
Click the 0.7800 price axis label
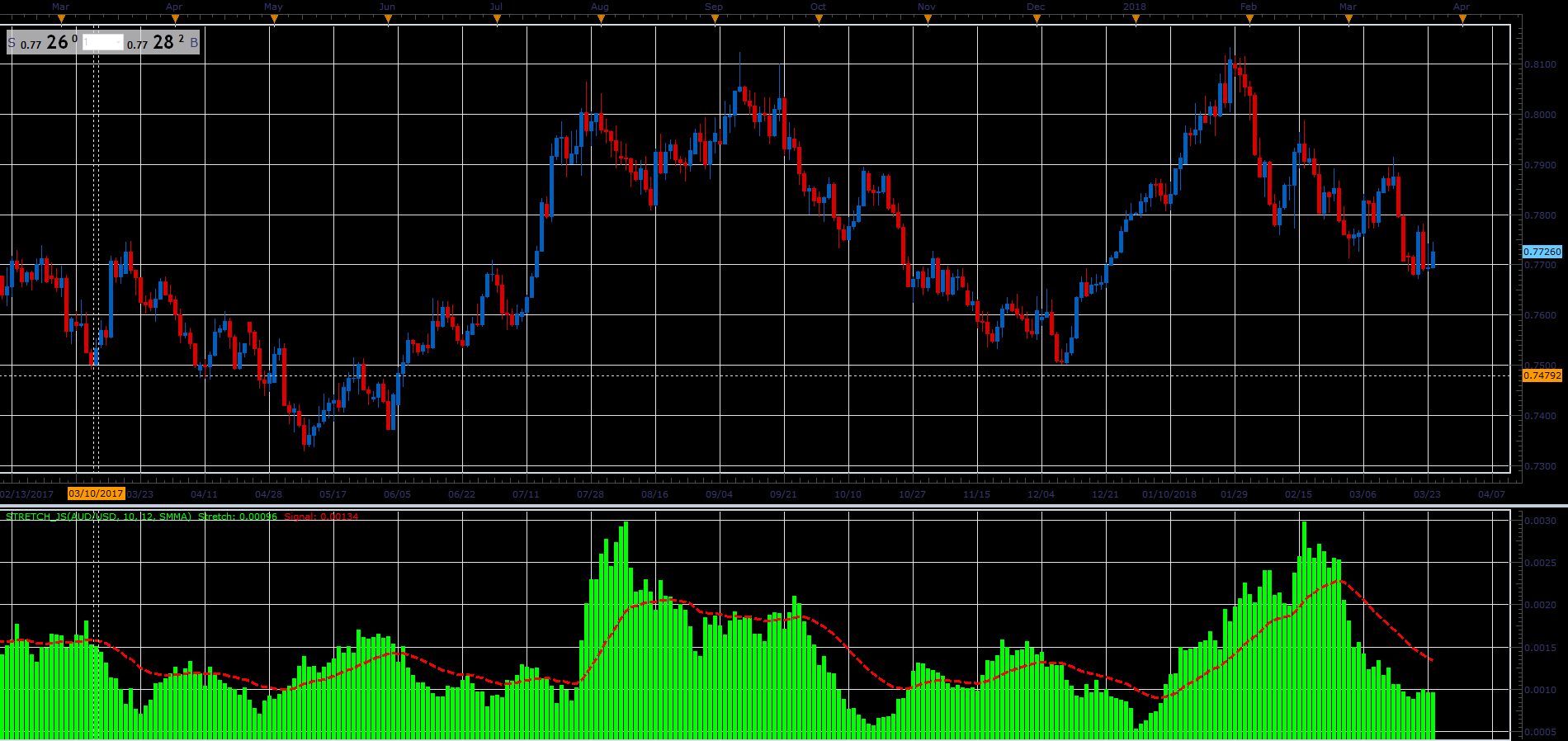coord(1540,215)
